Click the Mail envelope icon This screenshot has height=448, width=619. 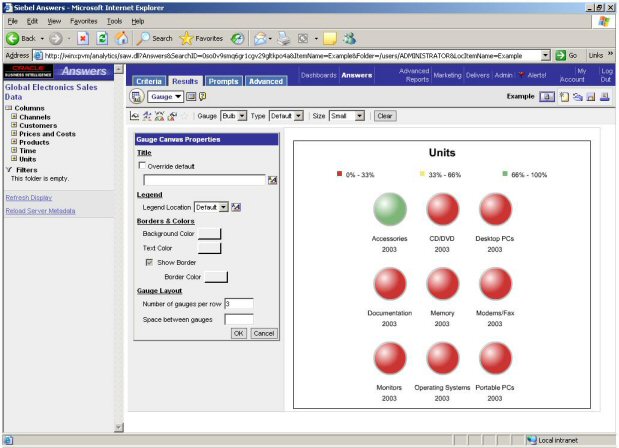pos(260,38)
